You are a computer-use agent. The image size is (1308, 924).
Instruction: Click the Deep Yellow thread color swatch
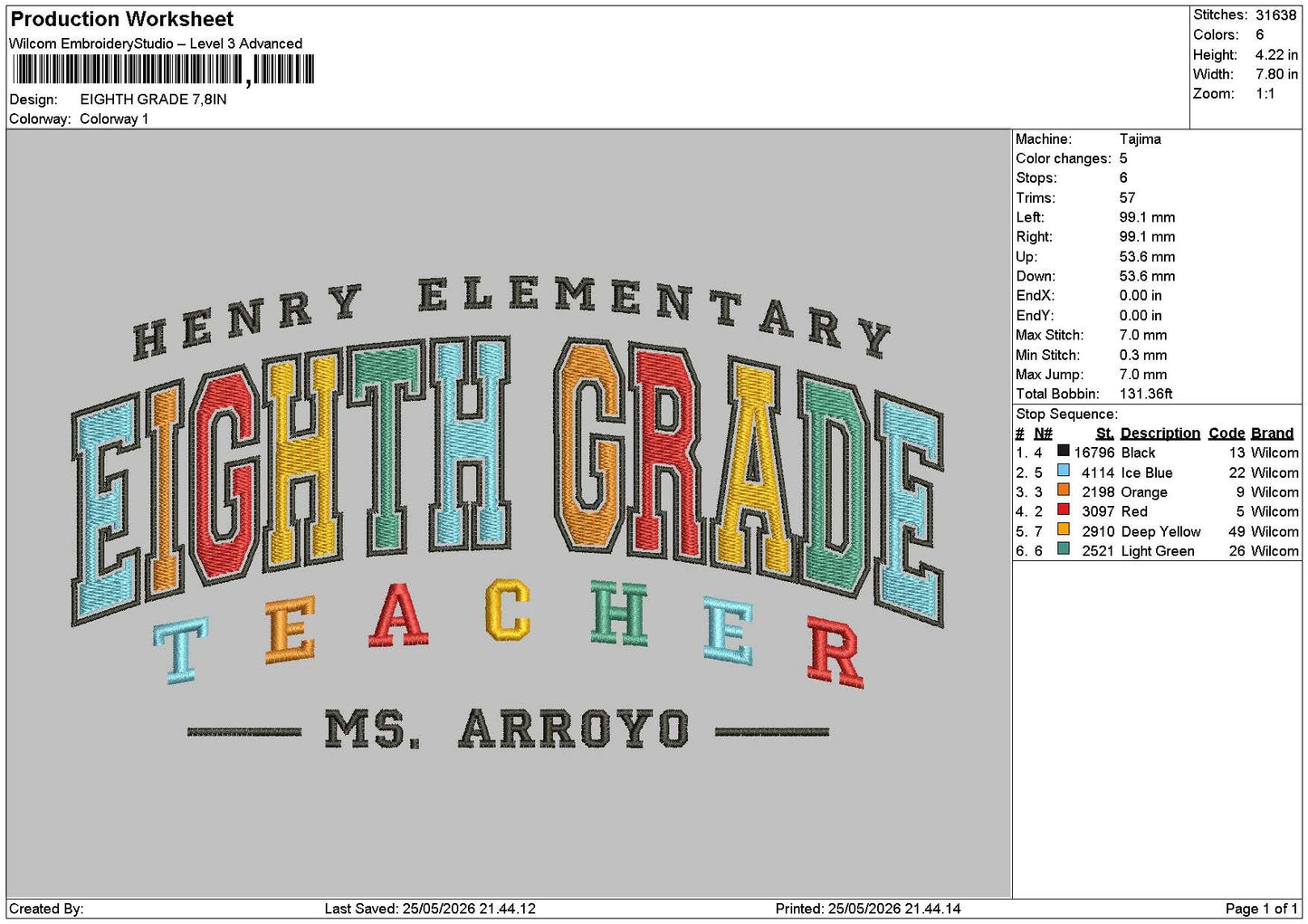(1063, 529)
